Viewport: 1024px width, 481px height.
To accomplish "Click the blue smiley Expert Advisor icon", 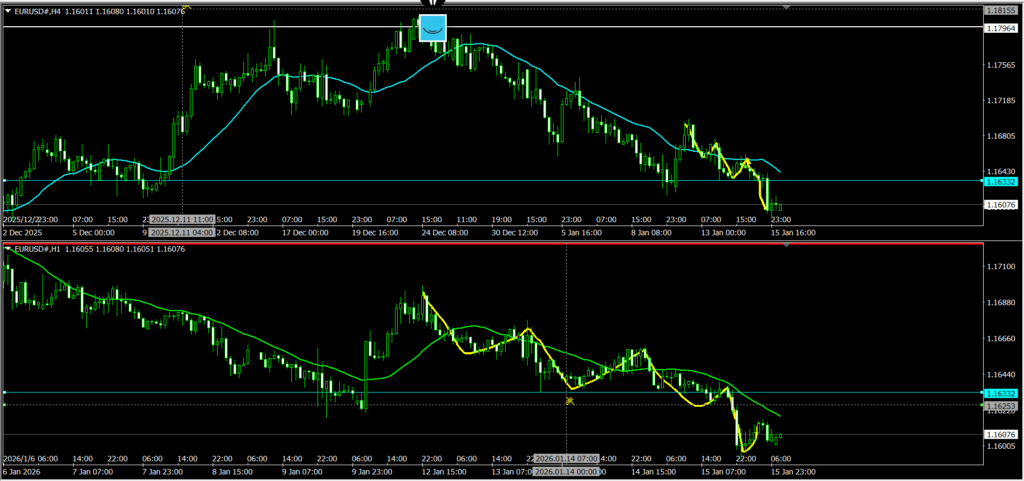I will click(432, 28).
